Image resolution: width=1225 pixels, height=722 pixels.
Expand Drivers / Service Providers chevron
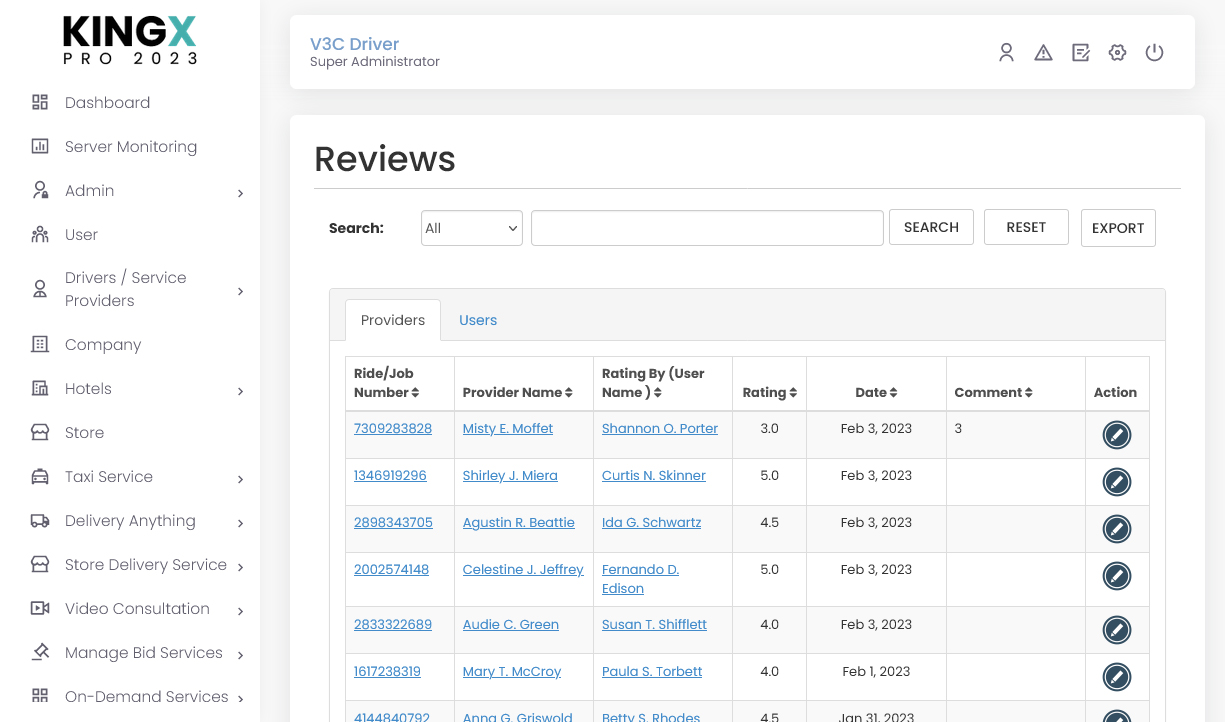(240, 291)
